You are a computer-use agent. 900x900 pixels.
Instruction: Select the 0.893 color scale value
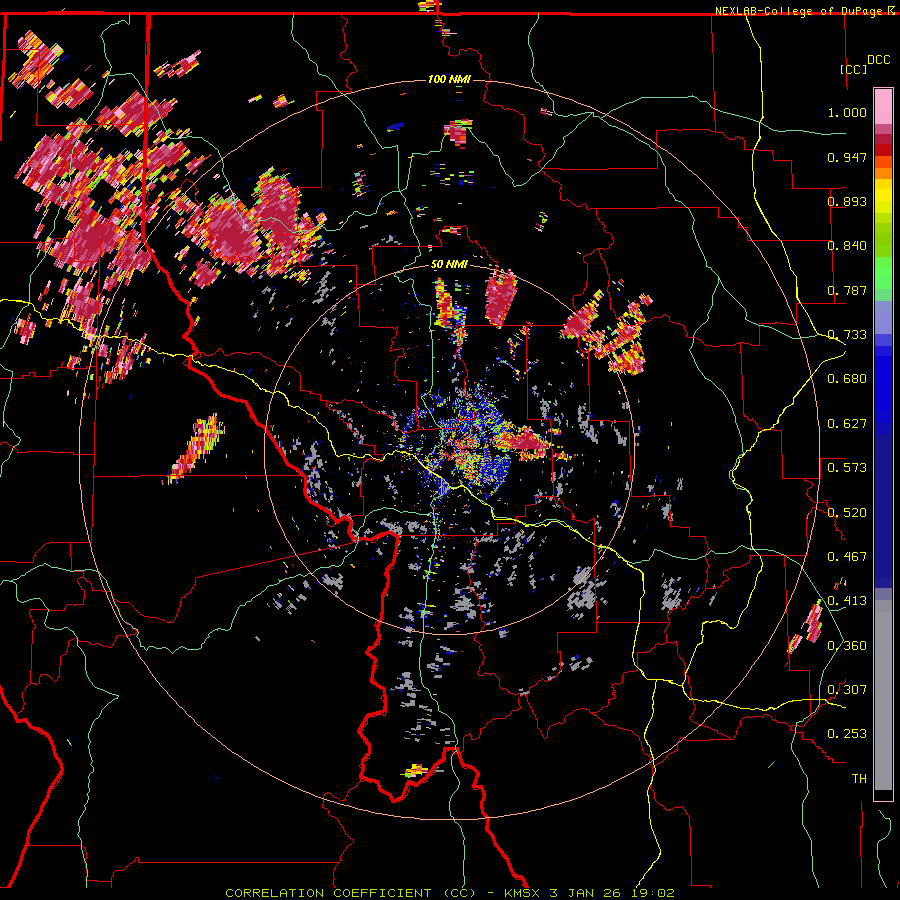coord(847,201)
